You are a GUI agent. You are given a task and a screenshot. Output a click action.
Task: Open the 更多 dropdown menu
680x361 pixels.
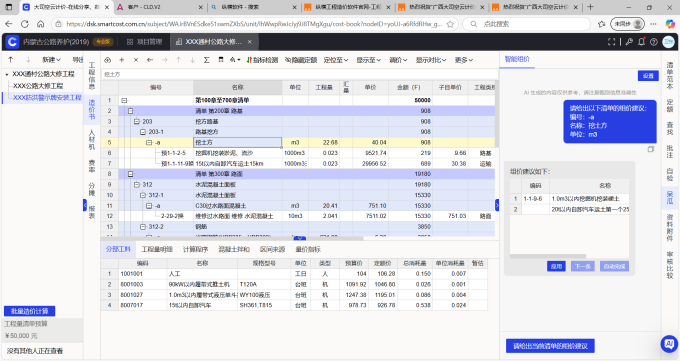pyautogui.click(x=464, y=60)
